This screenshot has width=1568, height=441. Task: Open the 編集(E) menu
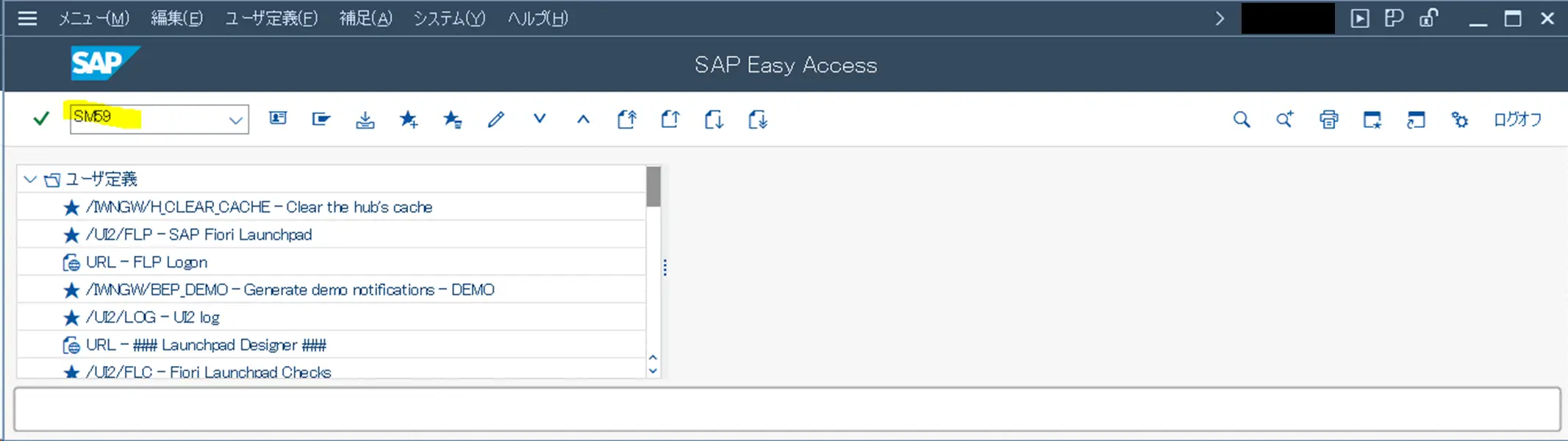pos(176,18)
